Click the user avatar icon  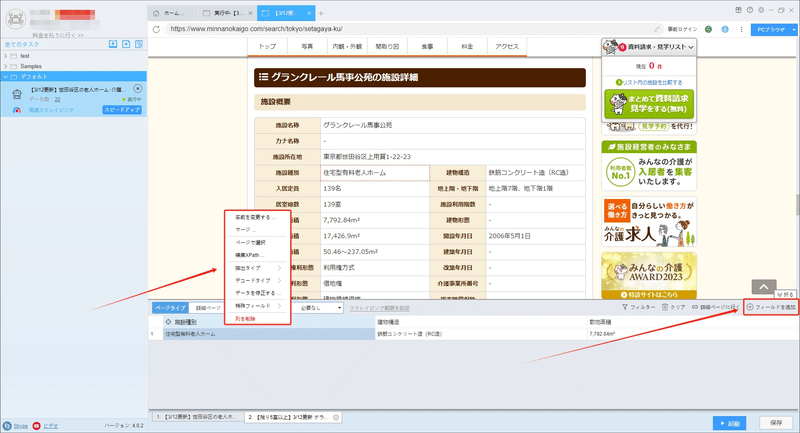pyautogui.click(x=15, y=19)
